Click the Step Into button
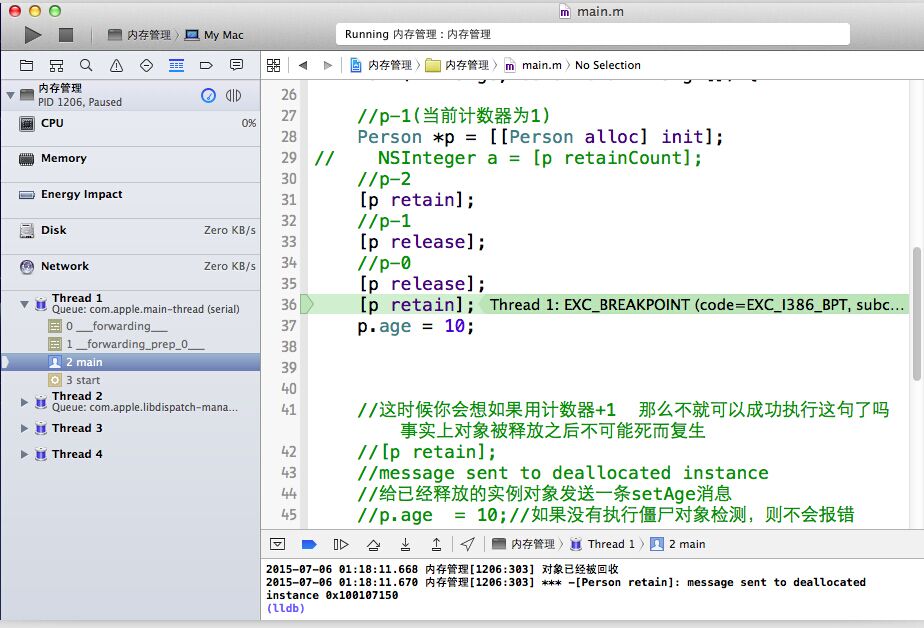This screenshot has width=924, height=628. [405, 544]
